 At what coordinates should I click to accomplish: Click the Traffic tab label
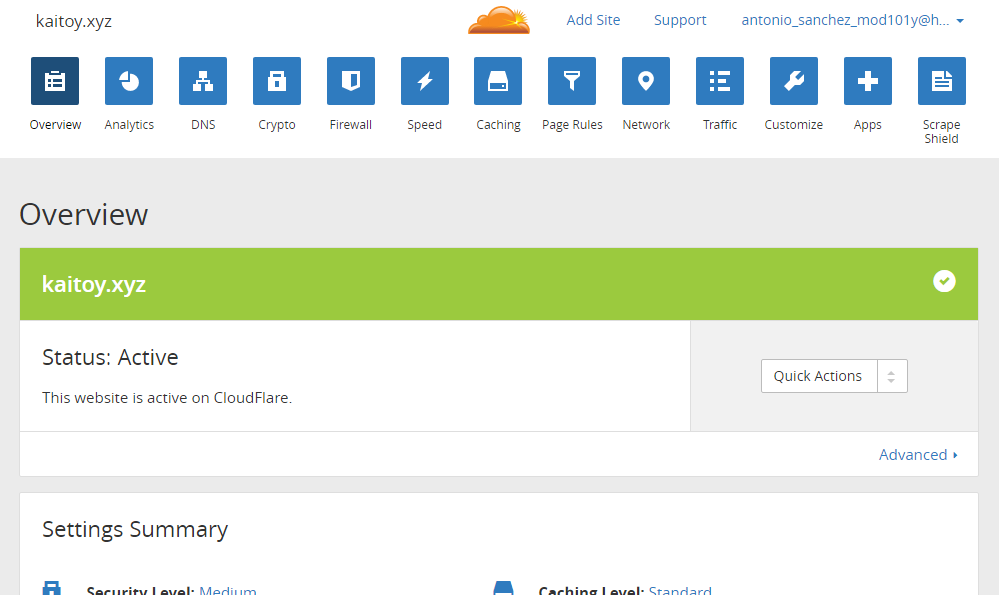(x=720, y=125)
